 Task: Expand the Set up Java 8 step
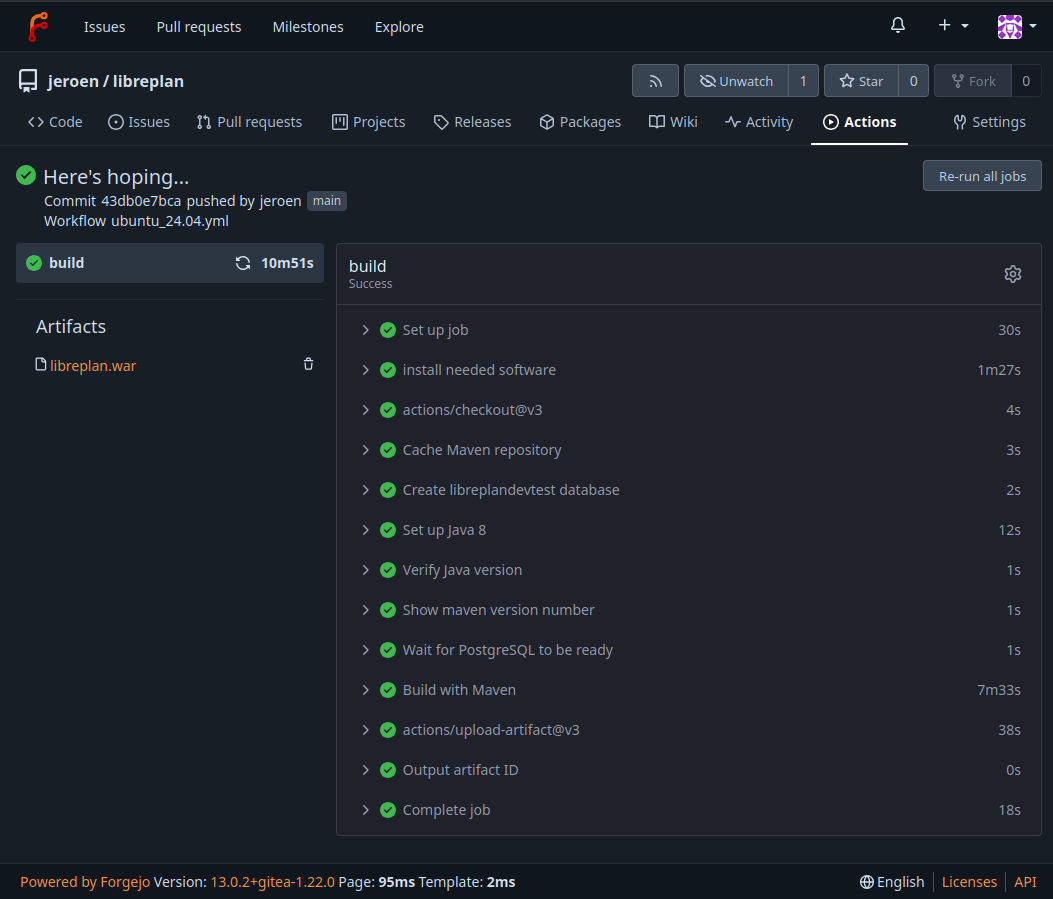pos(444,530)
